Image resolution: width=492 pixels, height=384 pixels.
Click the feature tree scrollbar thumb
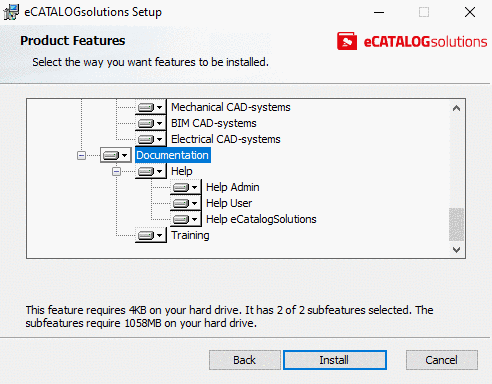pyautogui.click(x=456, y=224)
